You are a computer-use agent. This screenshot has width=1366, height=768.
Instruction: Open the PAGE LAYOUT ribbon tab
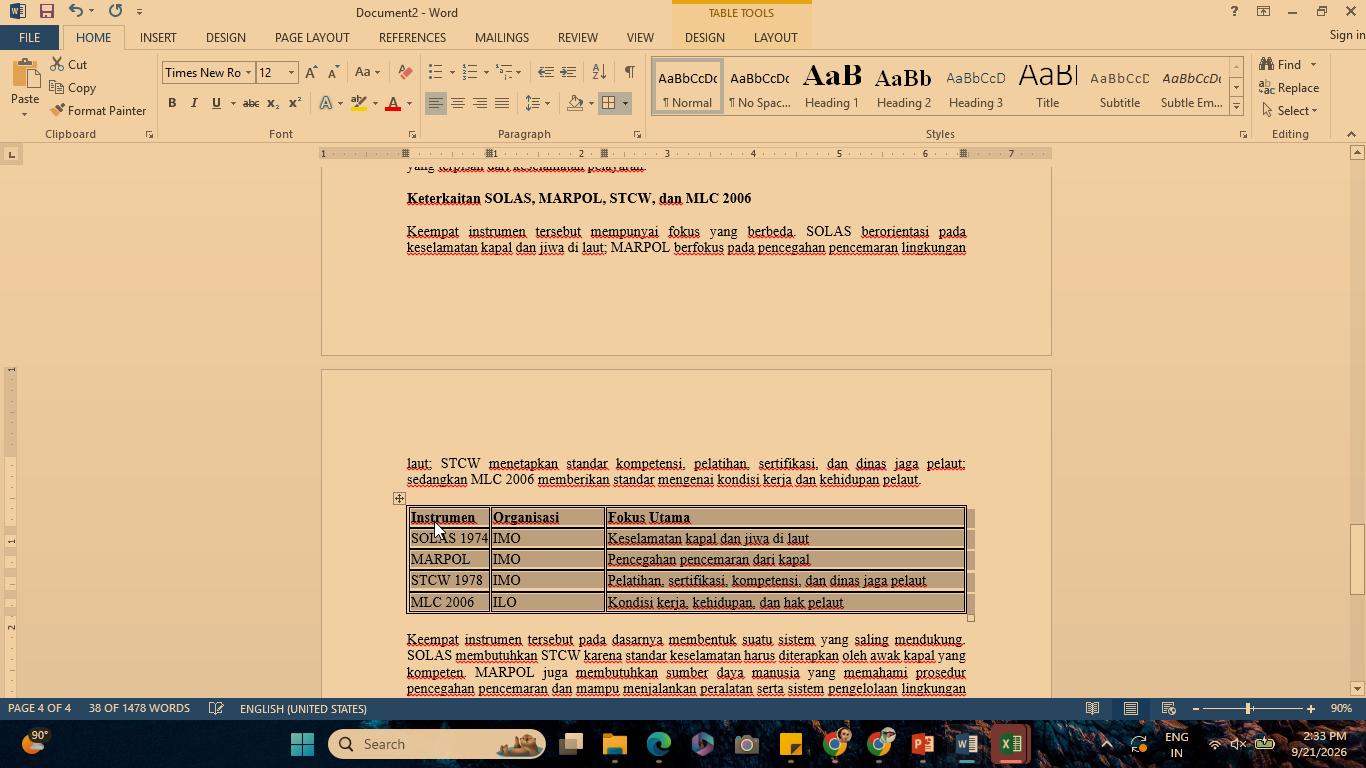pyautogui.click(x=312, y=37)
